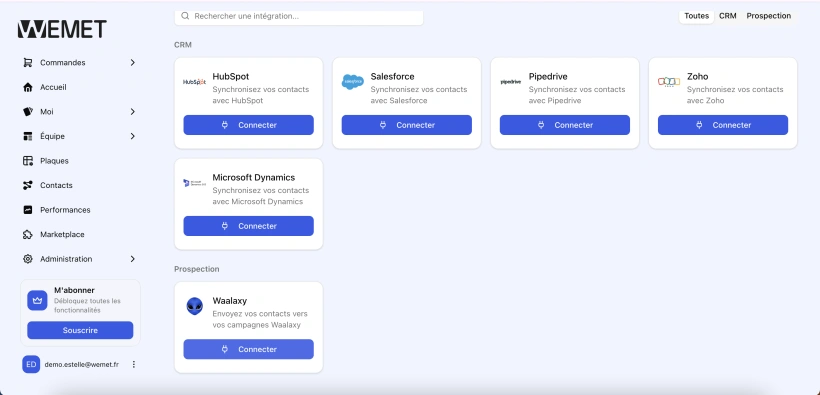Connect the Pipedrive integration
The image size is (820, 395).
pos(565,125)
